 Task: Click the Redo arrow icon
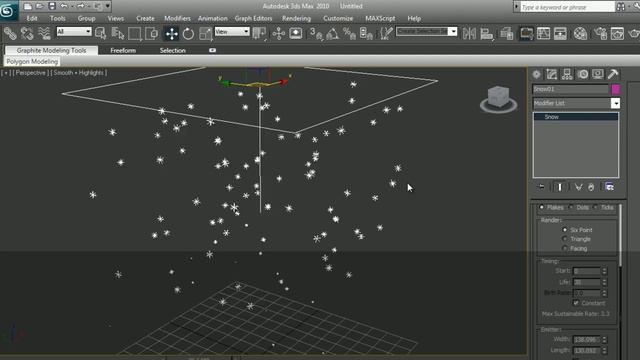coord(81,6)
